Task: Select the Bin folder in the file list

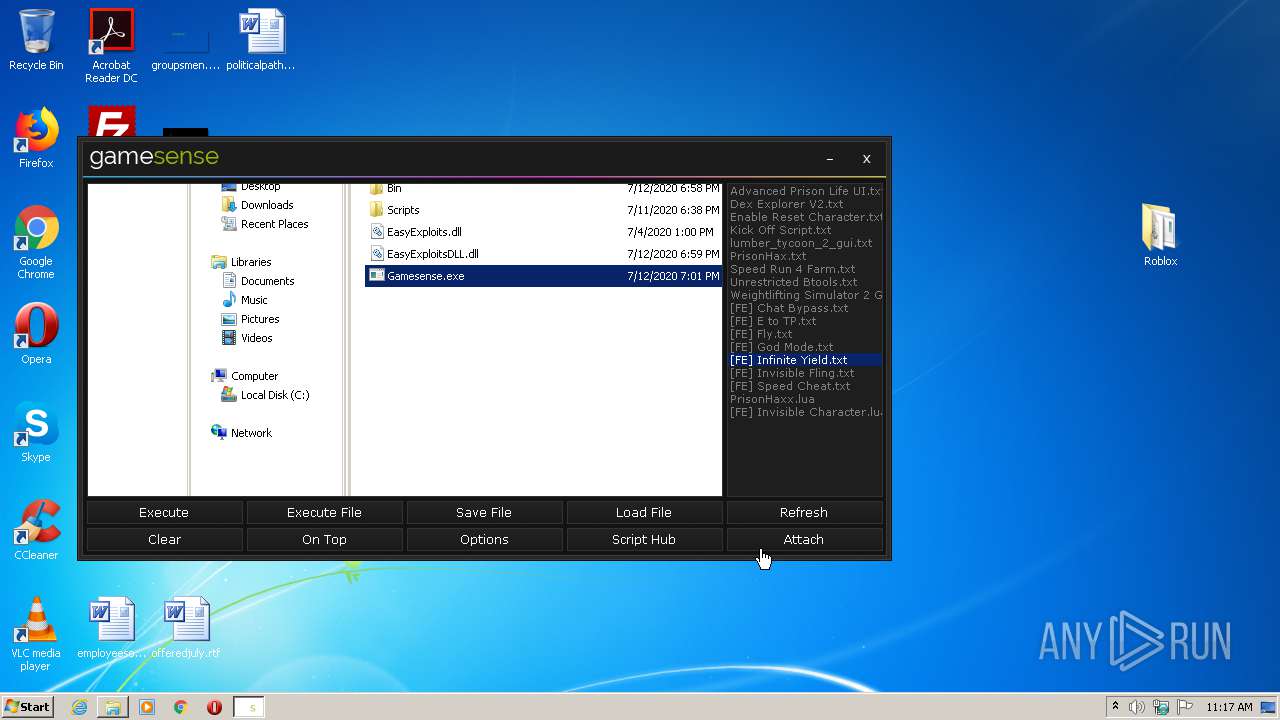Action: (543, 188)
